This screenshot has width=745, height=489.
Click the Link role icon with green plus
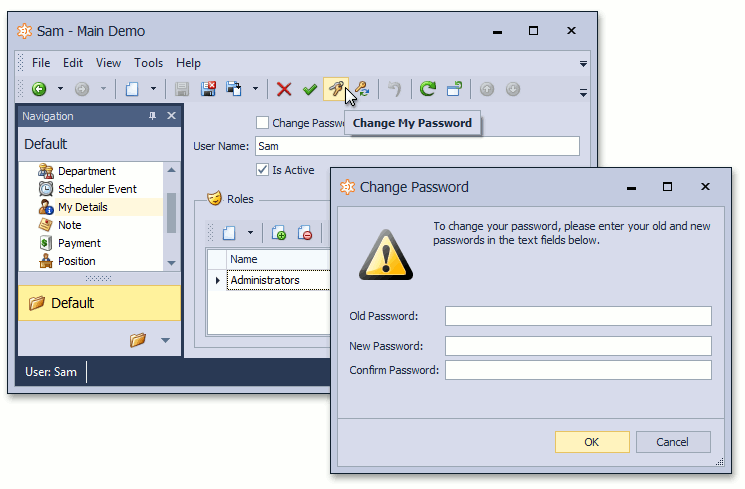(278, 233)
